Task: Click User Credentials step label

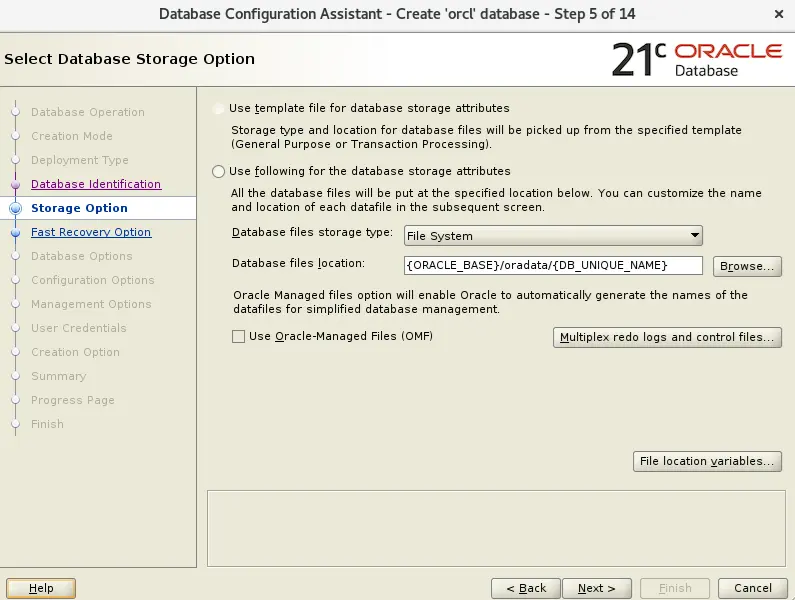Action: point(79,328)
